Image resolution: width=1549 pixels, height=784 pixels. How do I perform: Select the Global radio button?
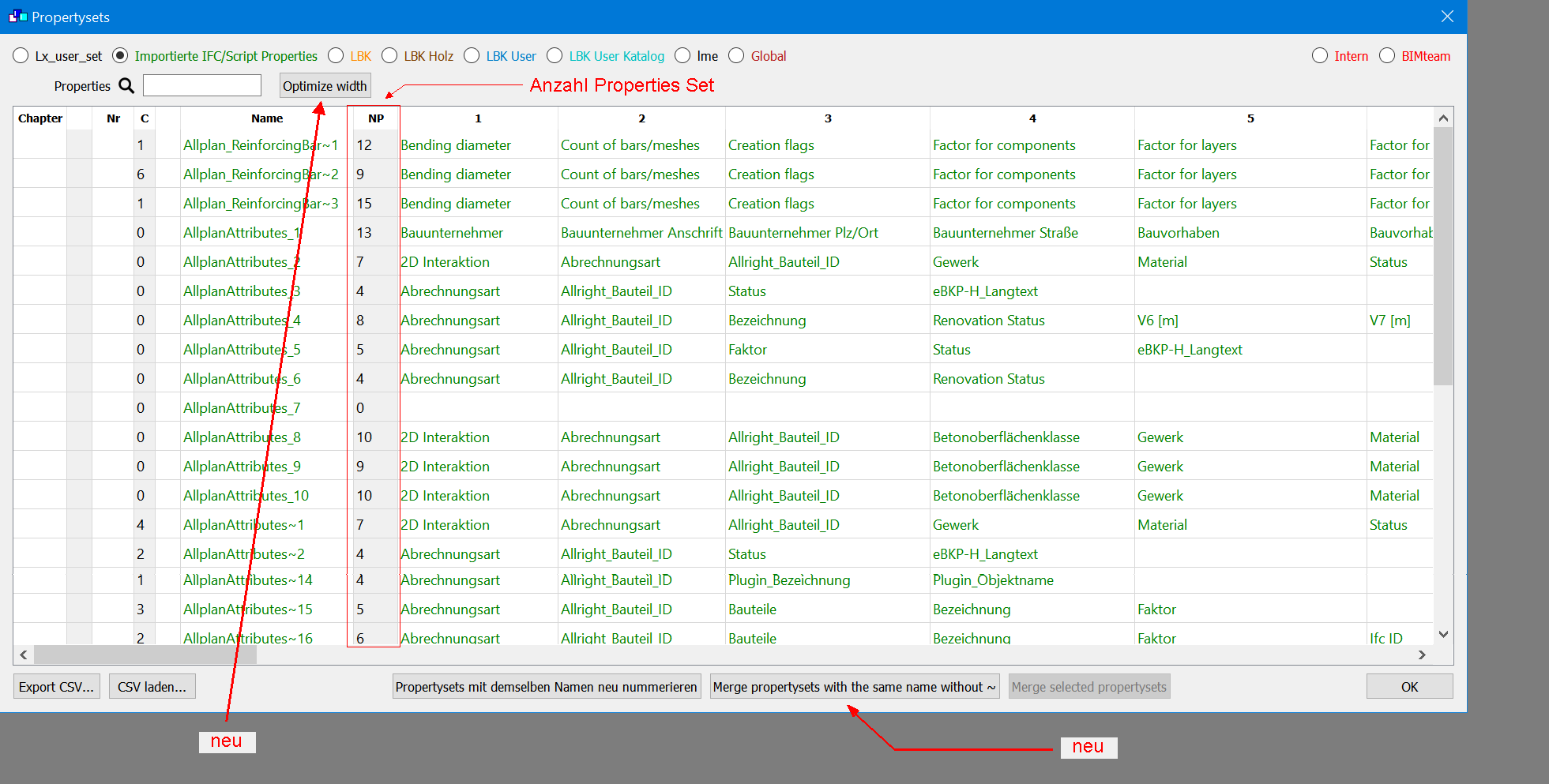[736, 55]
